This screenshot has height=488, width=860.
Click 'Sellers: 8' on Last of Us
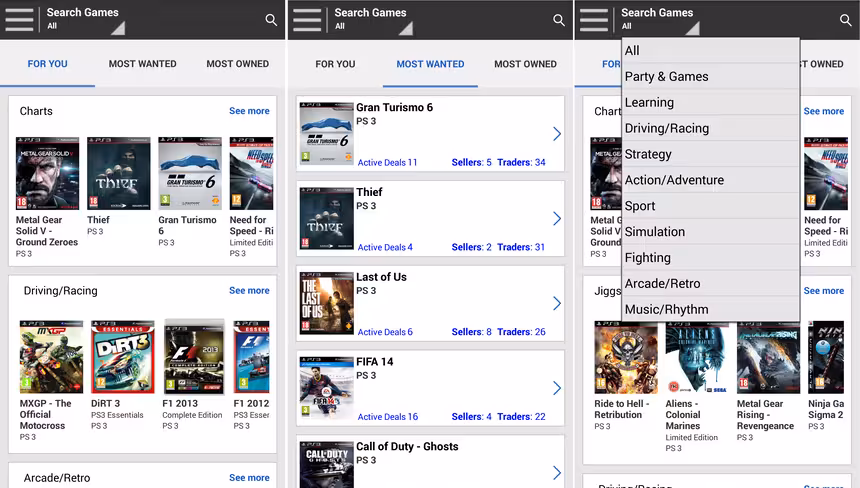(472, 332)
